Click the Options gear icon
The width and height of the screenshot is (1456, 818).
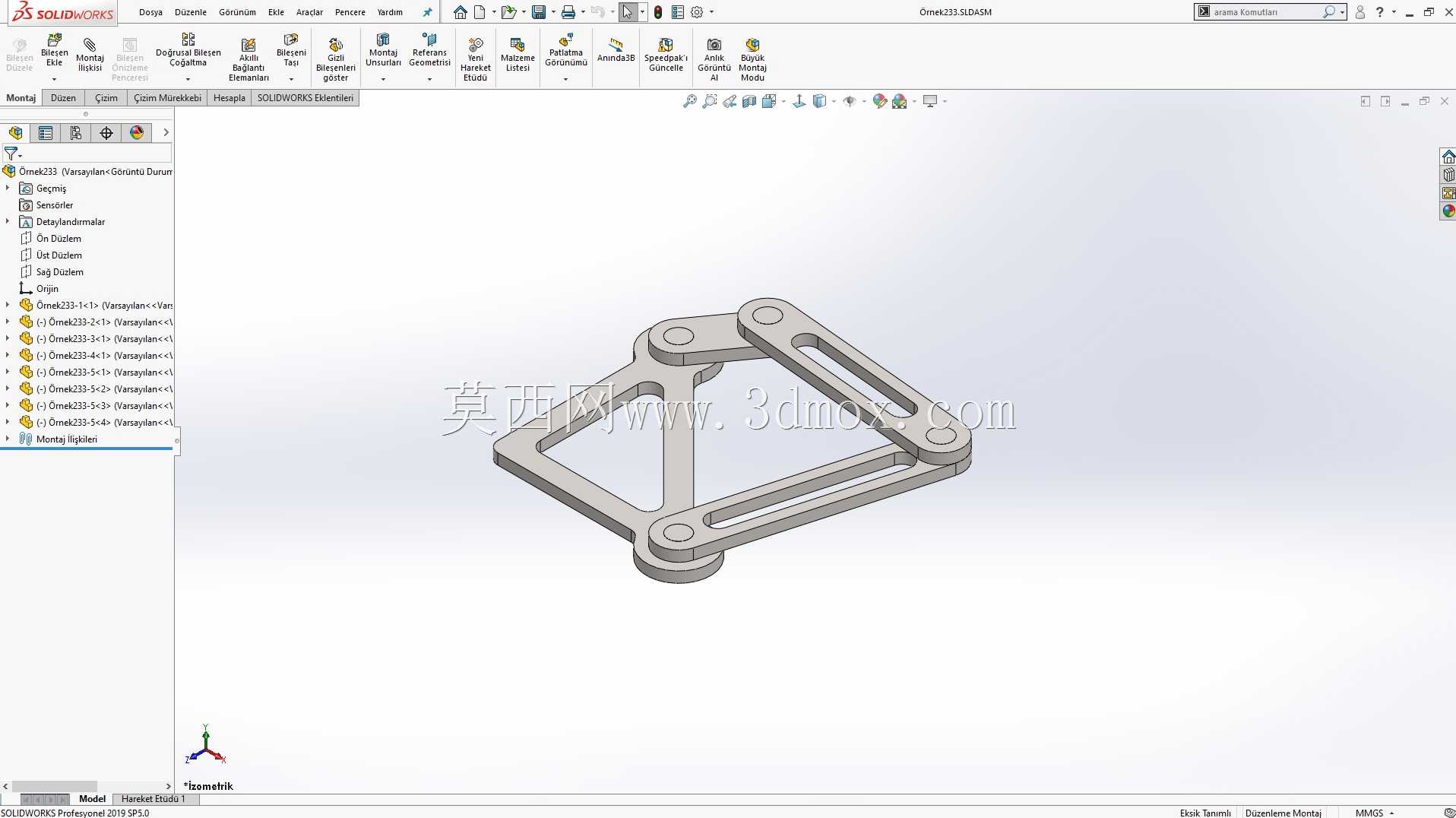(697, 12)
